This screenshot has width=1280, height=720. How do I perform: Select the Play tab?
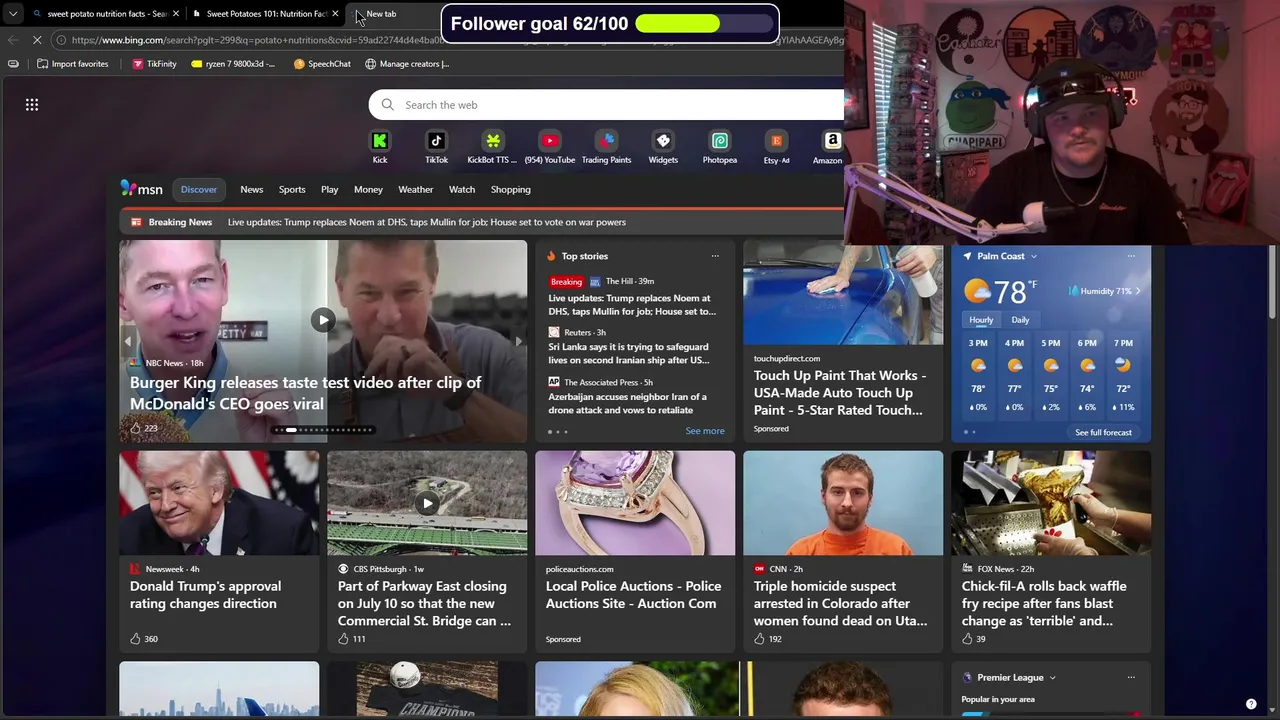[x=329, y=189]
